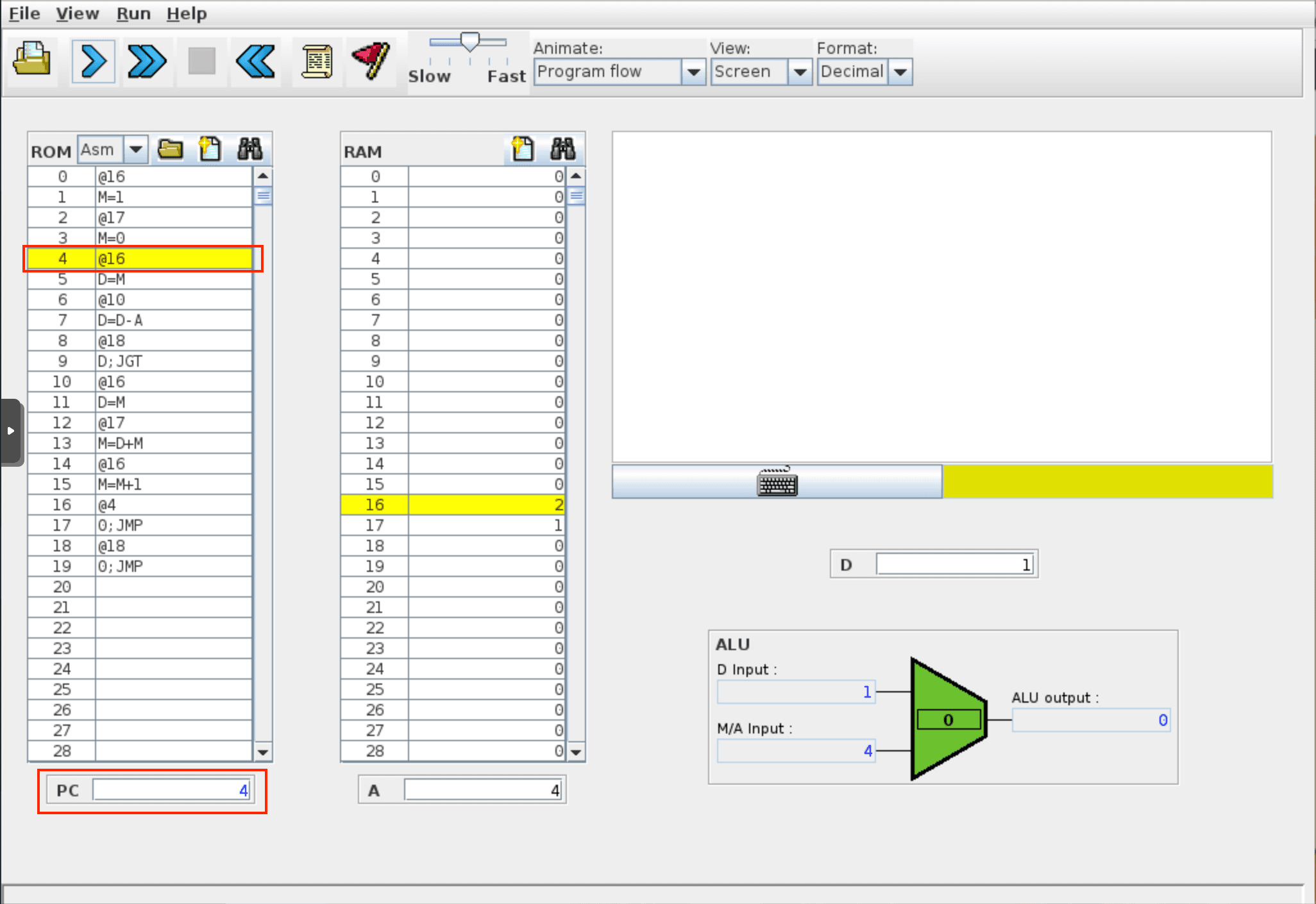Open the ROM Asm format dropdown
Screen dimensions: 1316x904
[135, 149]
